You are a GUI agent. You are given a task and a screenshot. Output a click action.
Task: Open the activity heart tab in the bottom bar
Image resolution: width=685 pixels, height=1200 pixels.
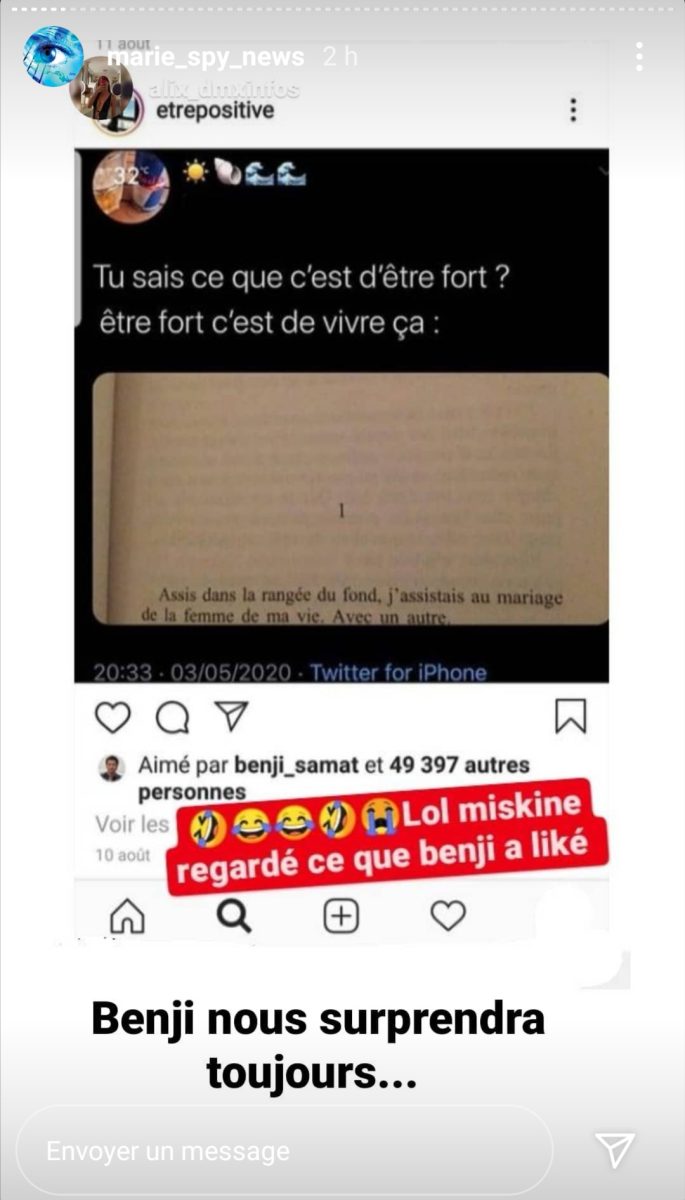pos(448,915)
